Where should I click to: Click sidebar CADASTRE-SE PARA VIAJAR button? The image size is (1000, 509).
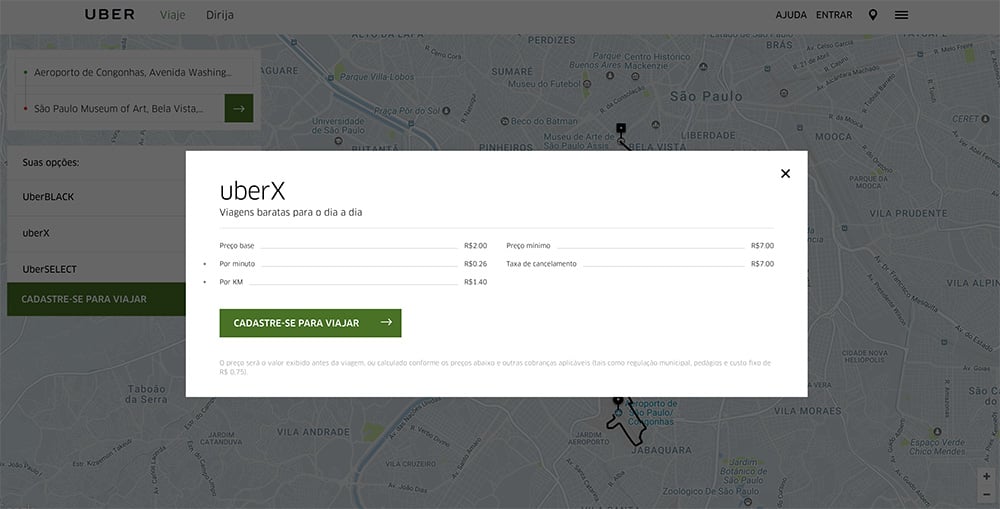point(96,299)
